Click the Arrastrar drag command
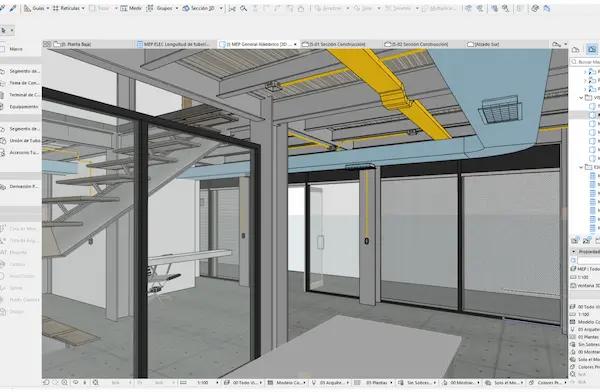The image size is (600, 392). point(328,8)
